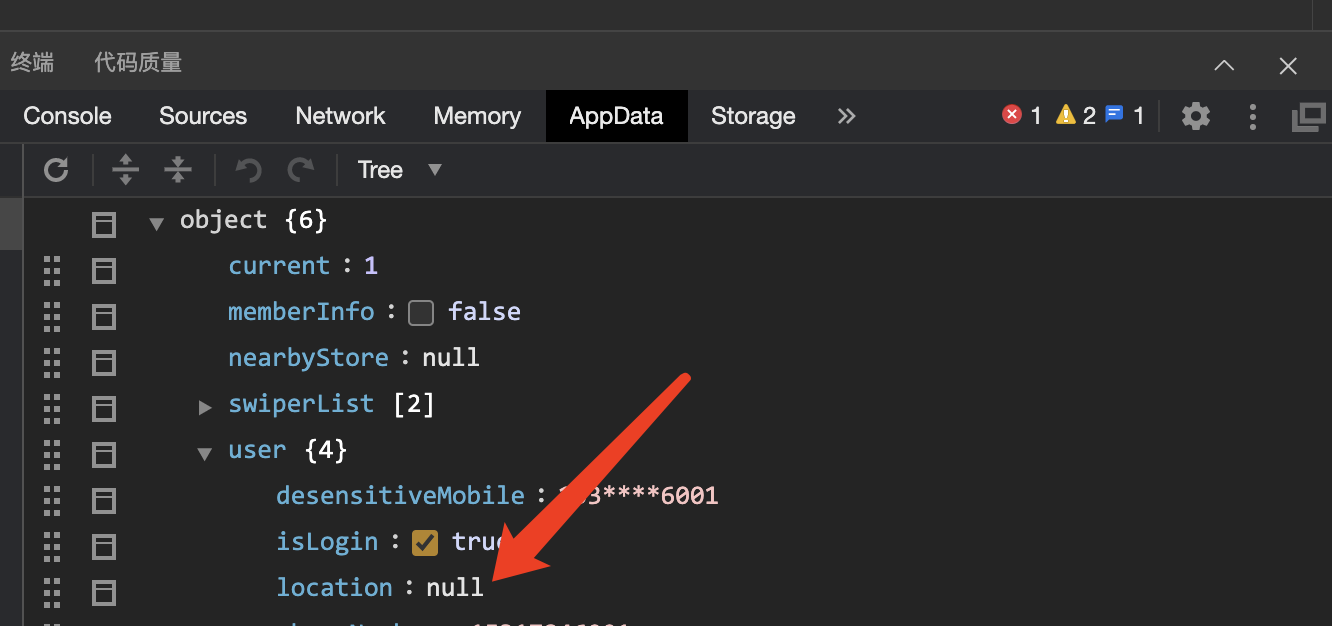
Task: Switch to the Network tab
Action: coord(340,116)
